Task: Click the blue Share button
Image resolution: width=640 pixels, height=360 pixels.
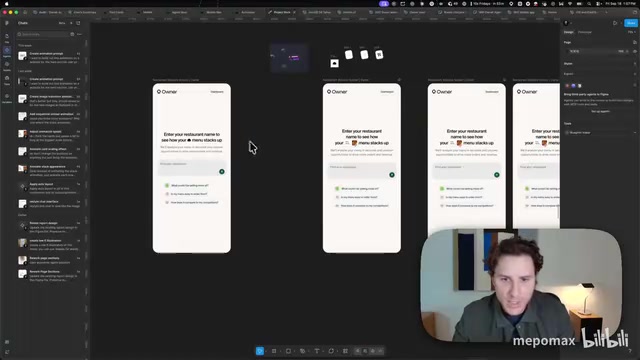Action: tap(631, 23)
